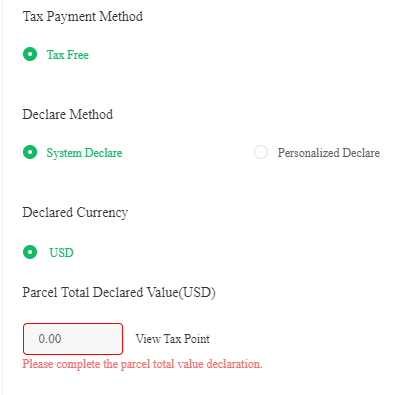Click the Declared Currency heading
This screenshot has height=395, width=399.
(75, 212)
